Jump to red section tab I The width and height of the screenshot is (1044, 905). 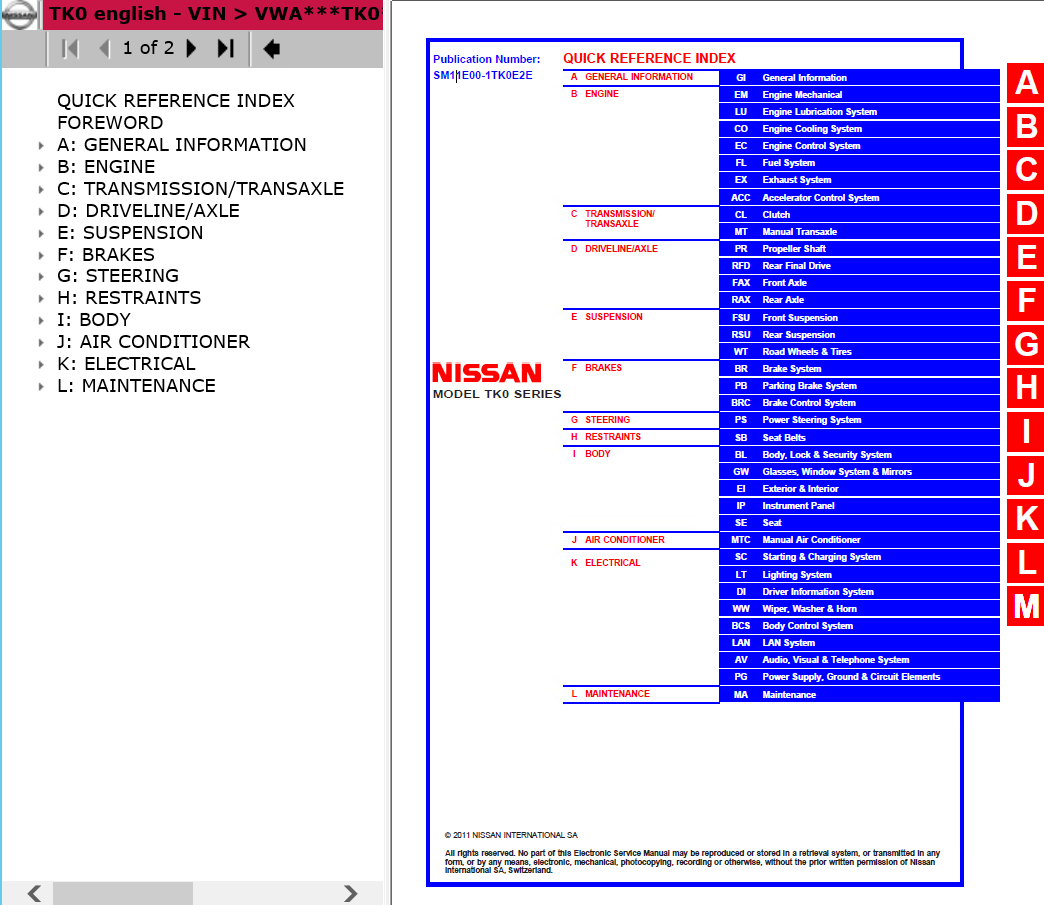tap(1025, 432)
